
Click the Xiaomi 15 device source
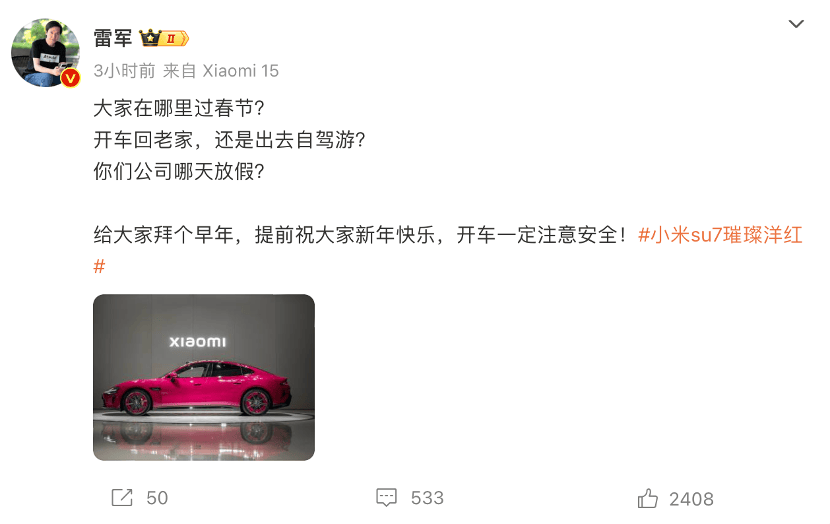[x=240, y=70]
